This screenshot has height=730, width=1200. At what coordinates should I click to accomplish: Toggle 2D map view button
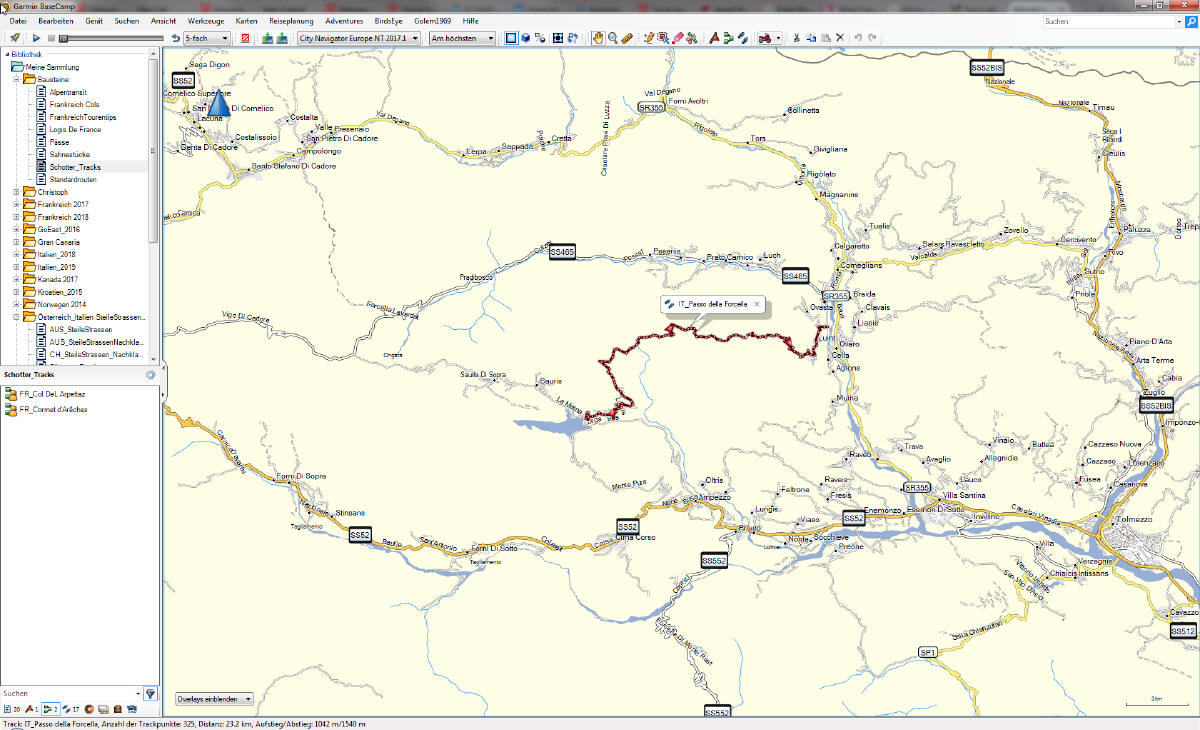[x=510, y=38]
